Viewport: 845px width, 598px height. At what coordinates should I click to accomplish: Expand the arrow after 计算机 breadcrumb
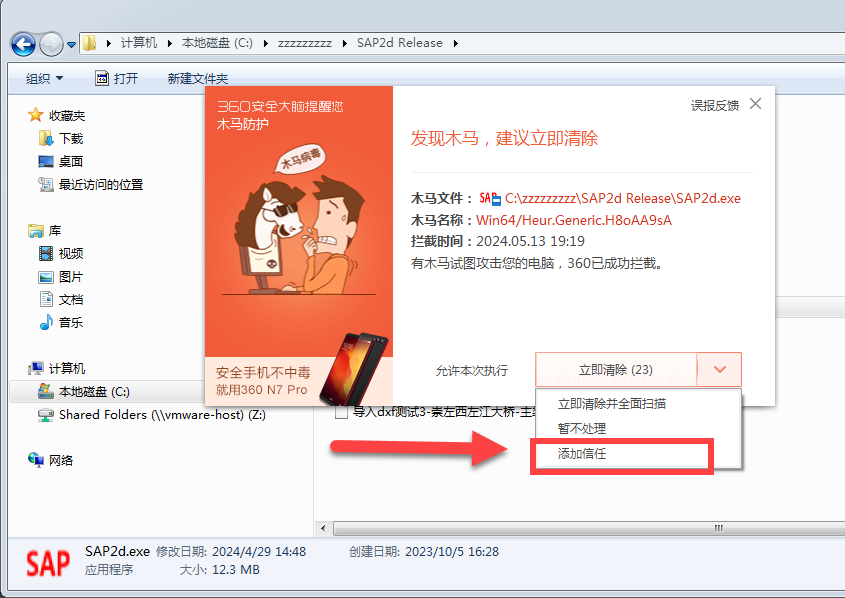click(x=170, y=44)
